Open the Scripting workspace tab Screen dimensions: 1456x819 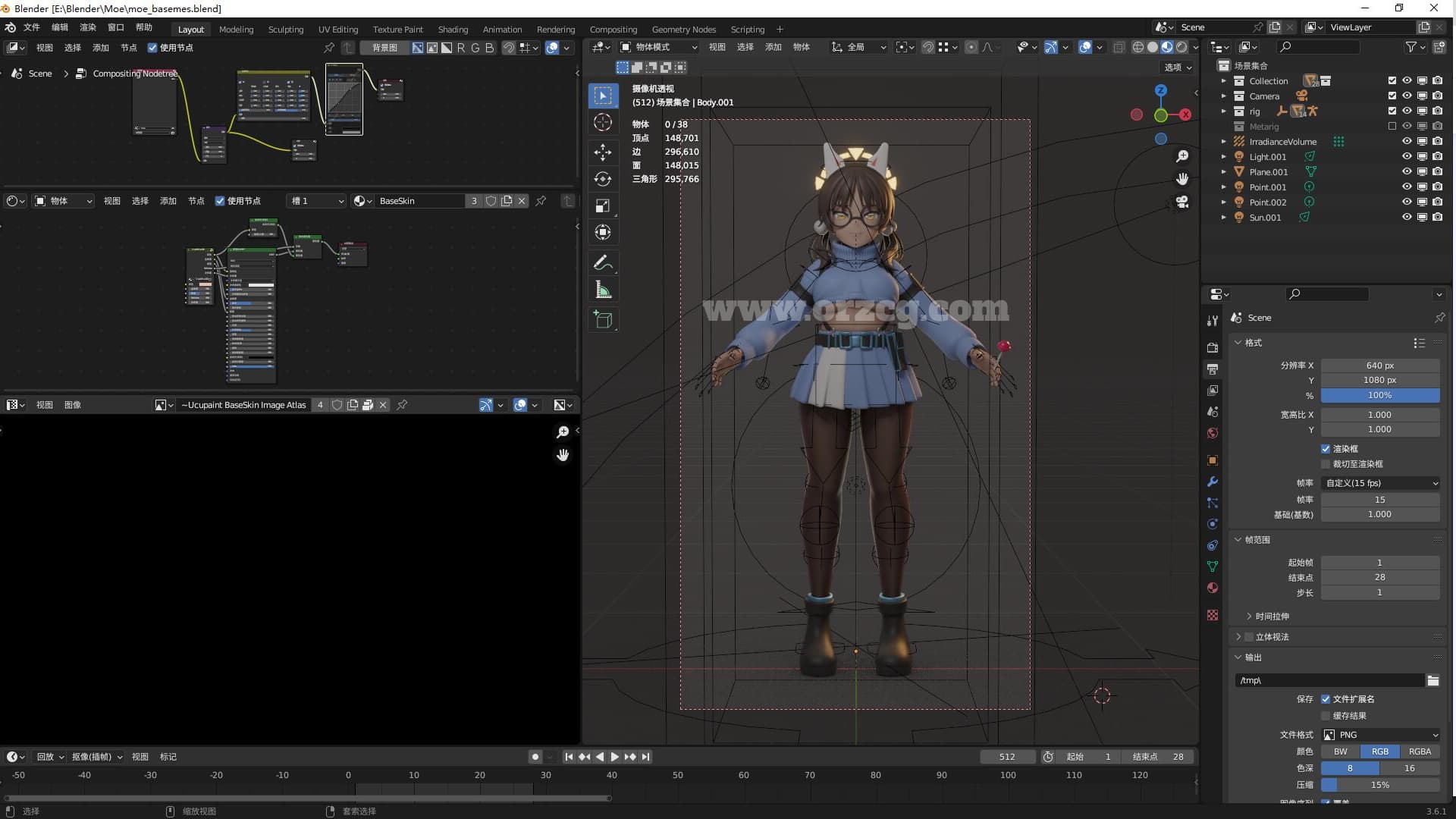click(x=747, y=30)
